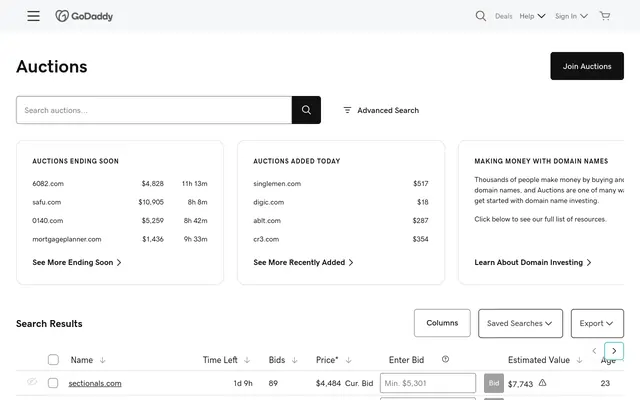Open 6082.com in Ending Soon list
Screen dimensions: 640x400
pos(48,184)
